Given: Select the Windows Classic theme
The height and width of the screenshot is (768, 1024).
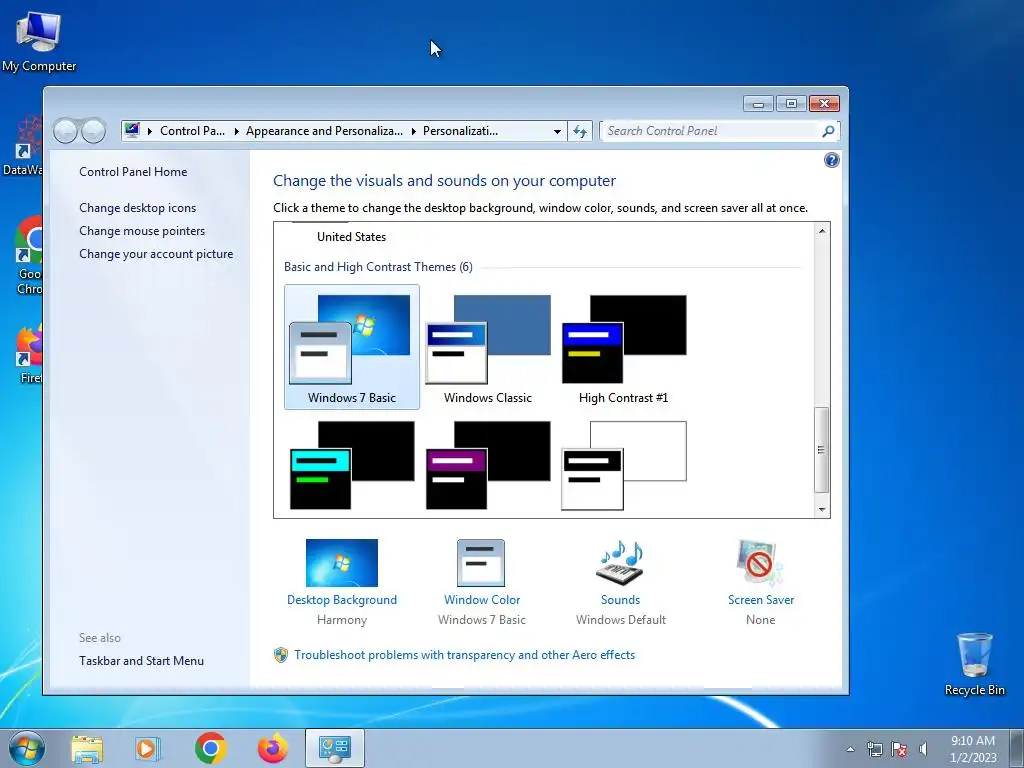Looking at the screenshot, I should pyautogui.click(x=488, y=347).
